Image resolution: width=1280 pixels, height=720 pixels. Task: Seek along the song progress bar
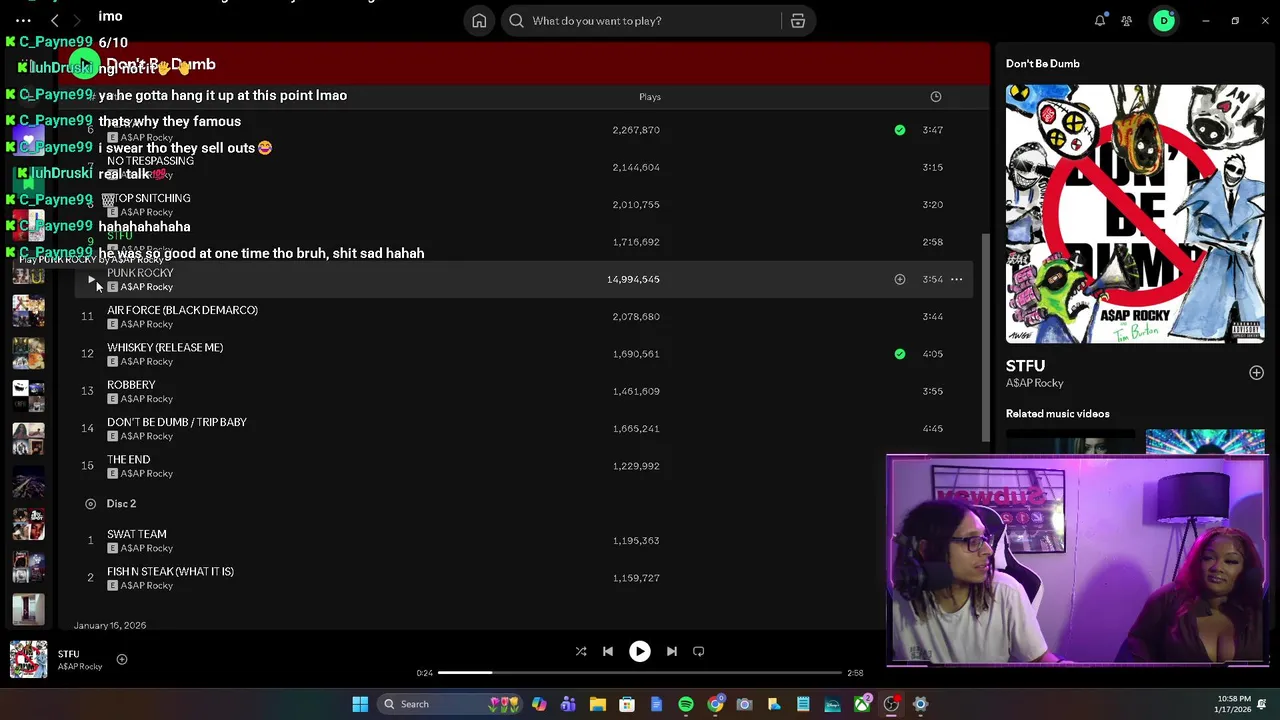(640, 673)
